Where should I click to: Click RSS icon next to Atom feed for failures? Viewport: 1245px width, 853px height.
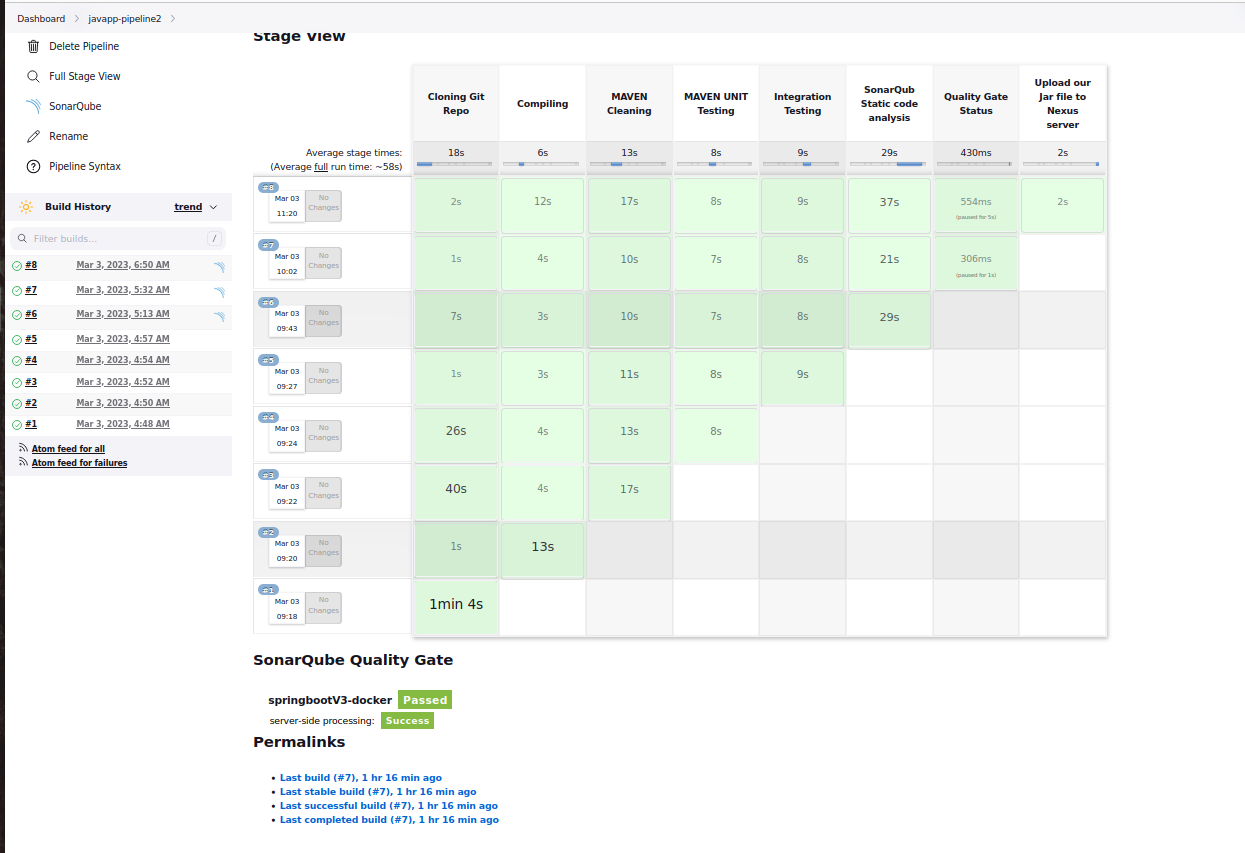click(x=23, y=463)
